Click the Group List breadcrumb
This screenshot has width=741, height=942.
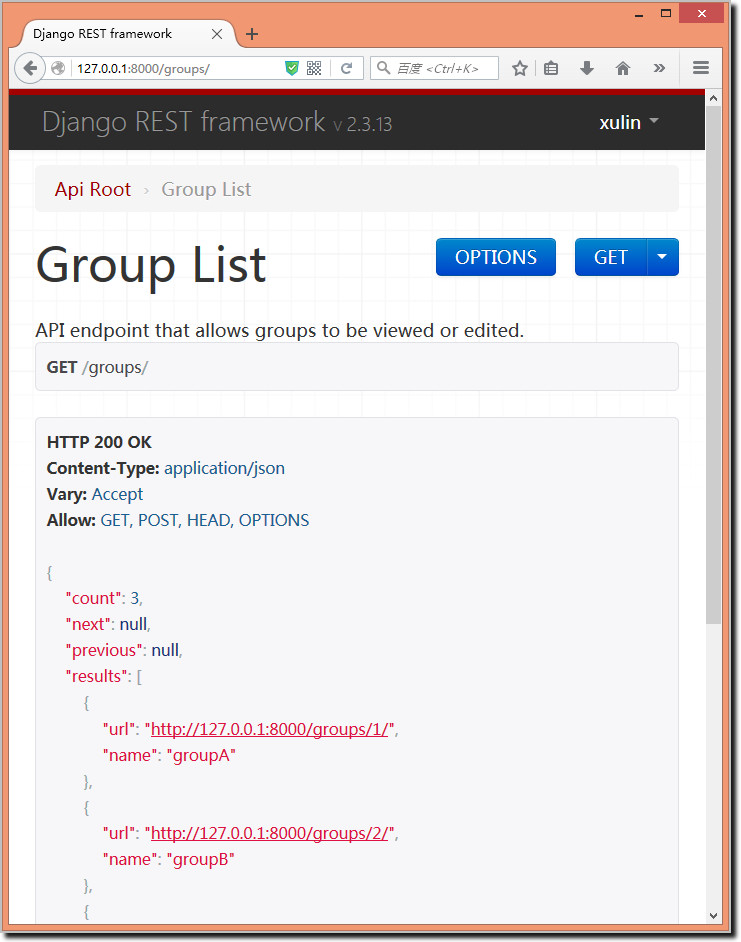[x=206, y=189]
